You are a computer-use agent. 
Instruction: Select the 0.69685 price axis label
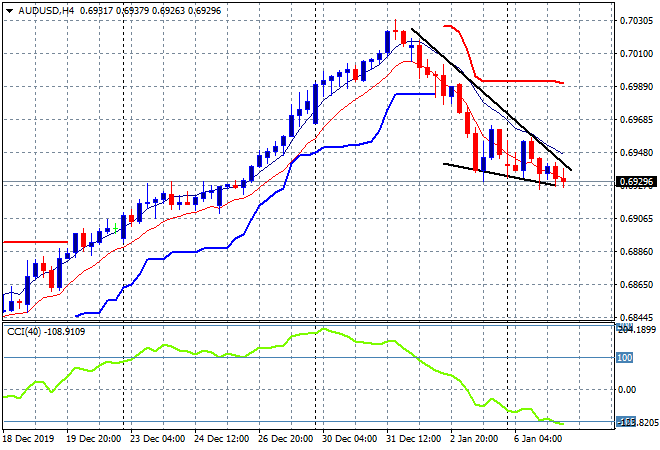point(636,120)
